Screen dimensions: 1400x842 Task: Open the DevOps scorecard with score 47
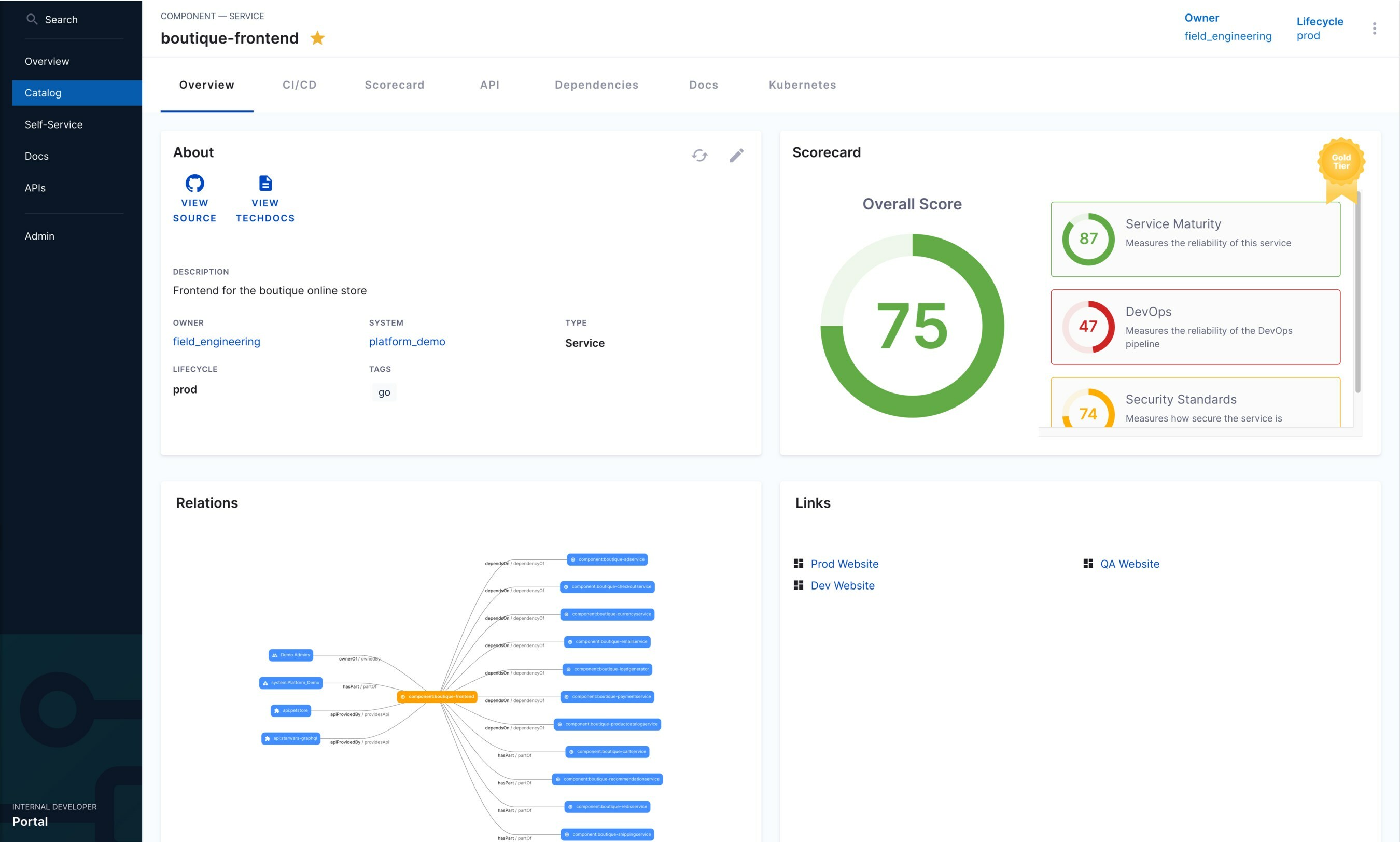1195,327
